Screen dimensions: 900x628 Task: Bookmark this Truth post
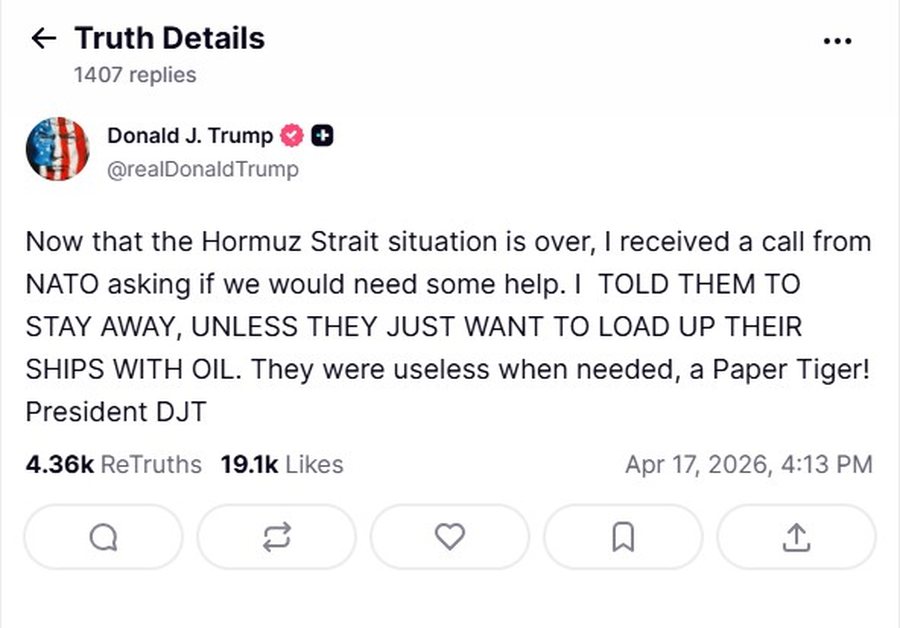622,538
